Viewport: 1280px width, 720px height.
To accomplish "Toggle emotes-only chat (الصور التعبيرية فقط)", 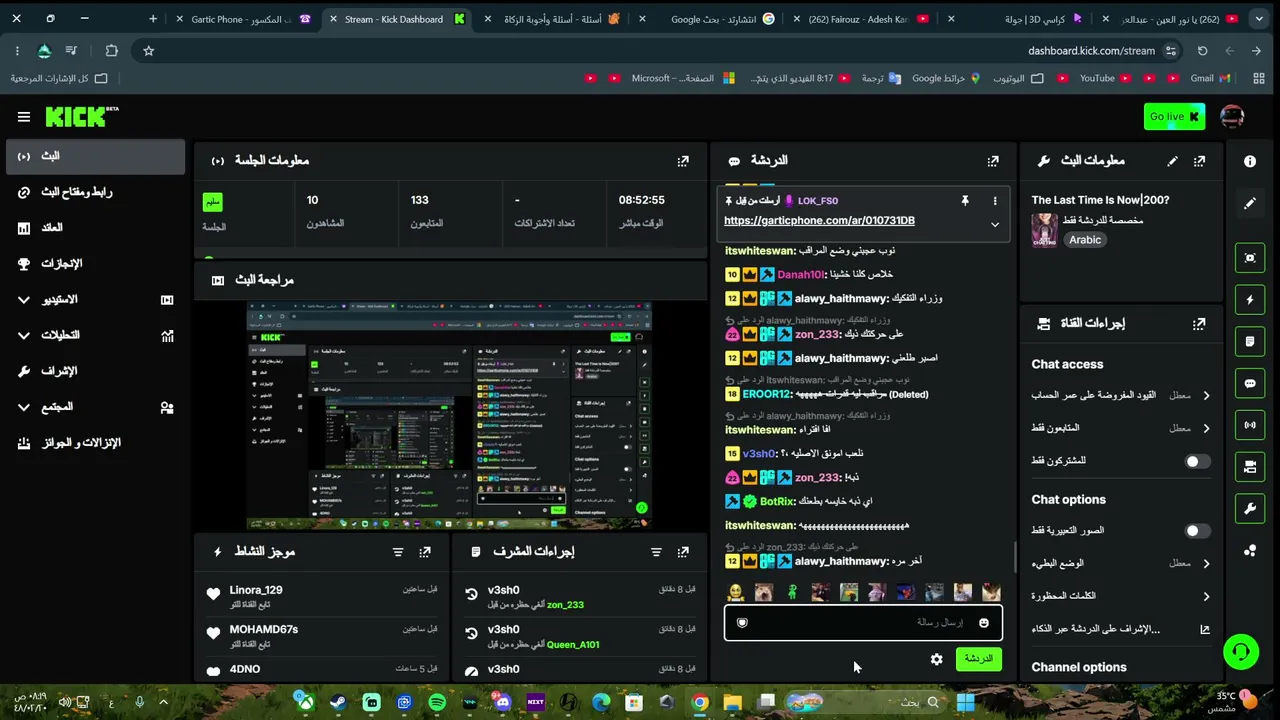I will 1197,531.
